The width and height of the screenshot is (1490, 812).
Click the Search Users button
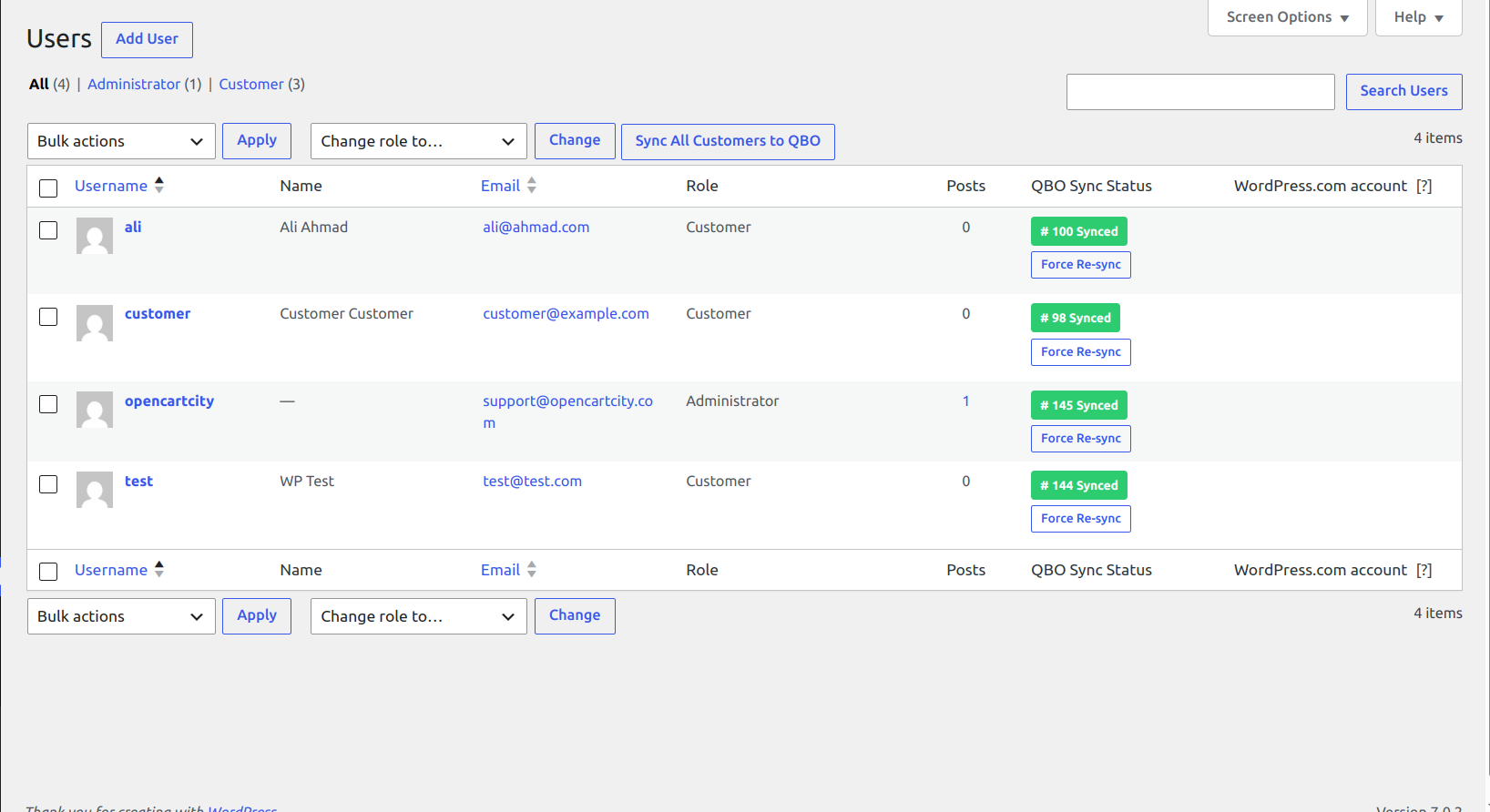pyautogui.click(x=1403, y=91)
